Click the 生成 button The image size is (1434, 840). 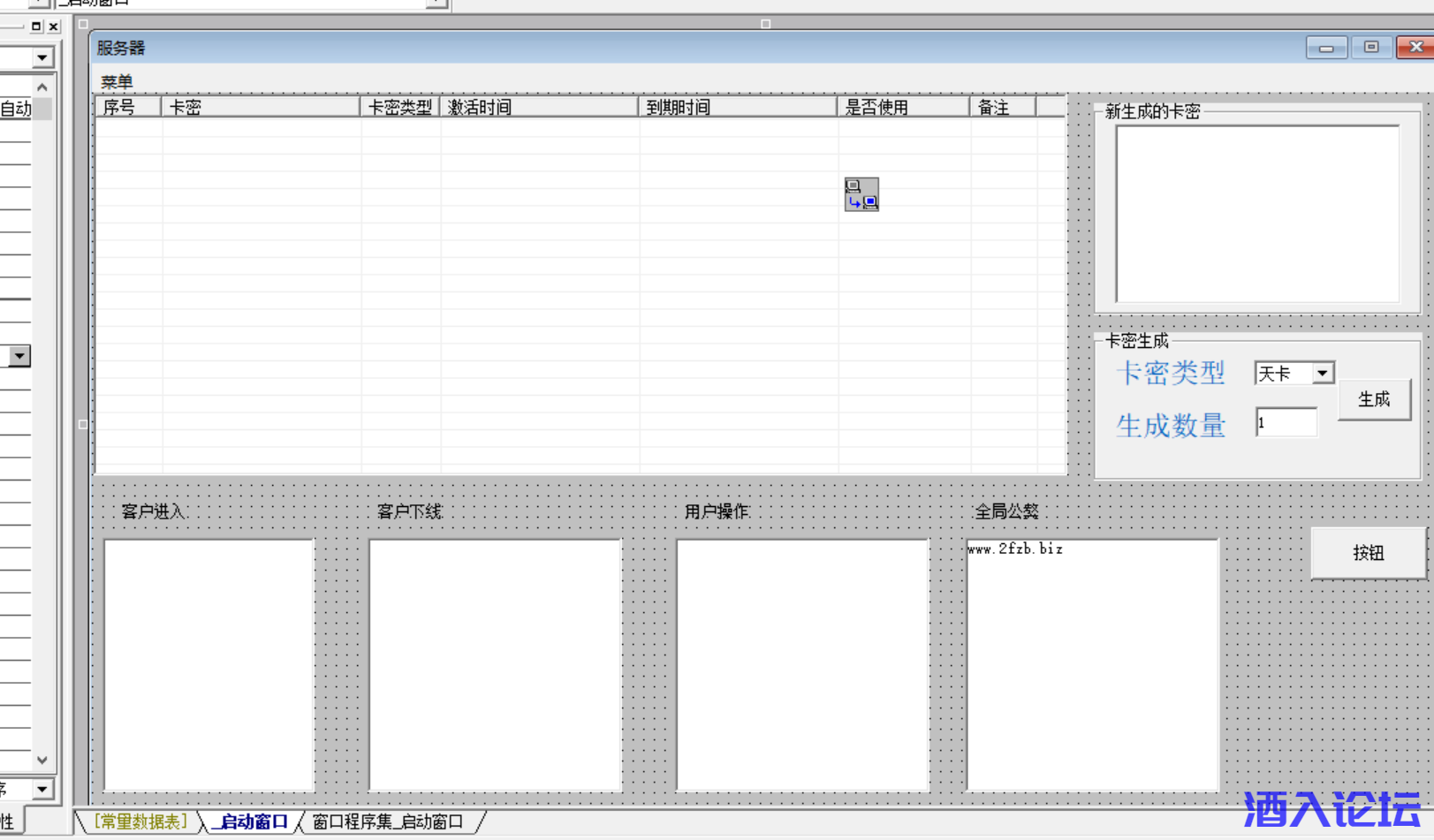pos(1373,399)
